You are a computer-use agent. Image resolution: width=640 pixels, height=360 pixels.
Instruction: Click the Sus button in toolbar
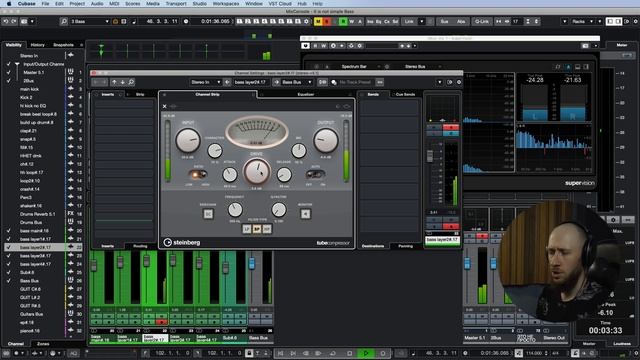pos(444,21)
